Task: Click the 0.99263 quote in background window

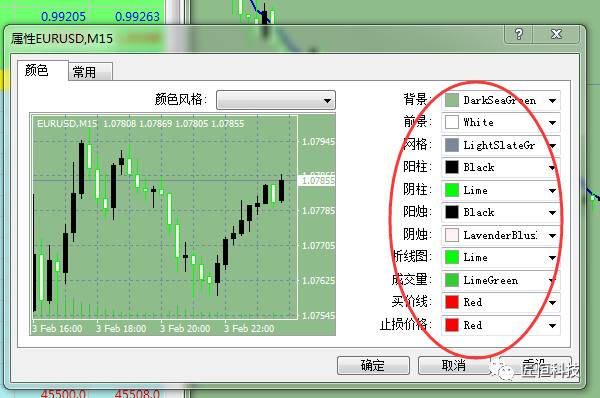Action: point(137,16)
